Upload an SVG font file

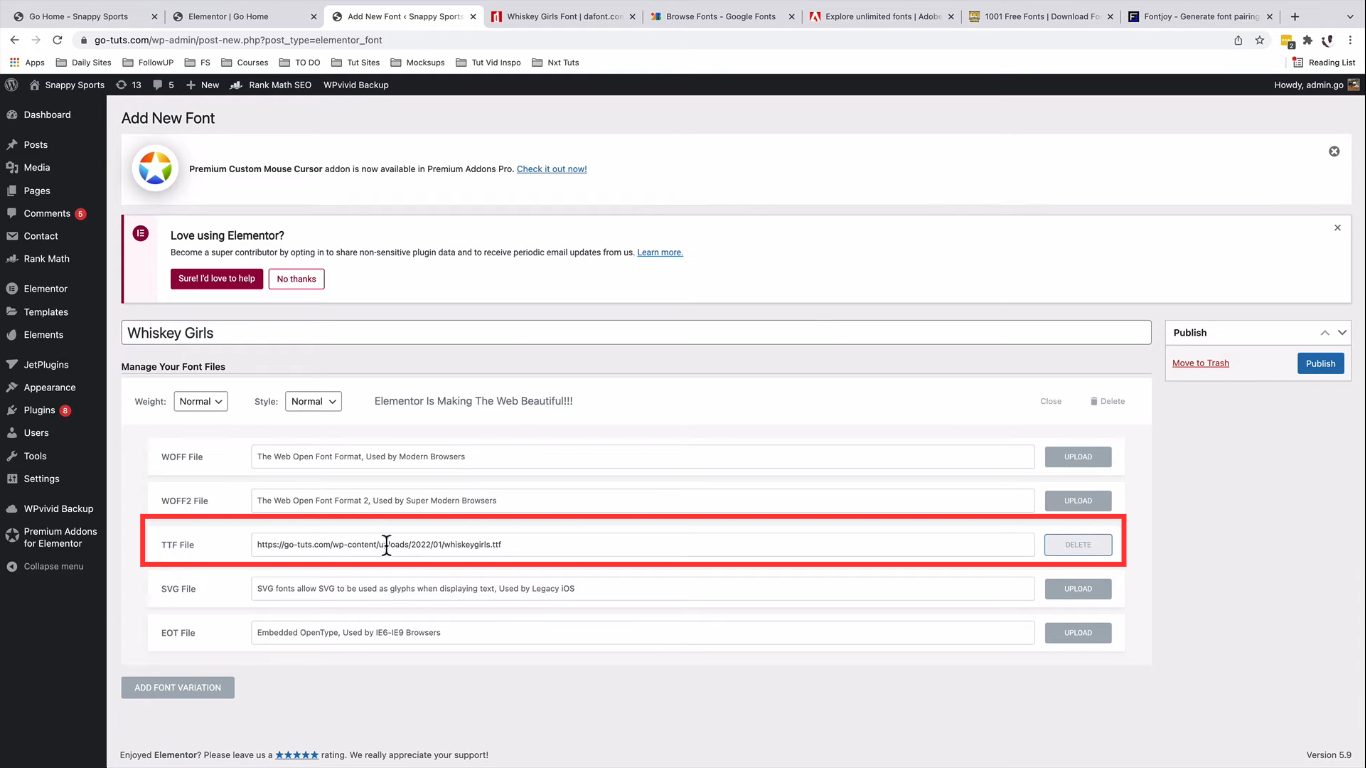(1078, 589)
